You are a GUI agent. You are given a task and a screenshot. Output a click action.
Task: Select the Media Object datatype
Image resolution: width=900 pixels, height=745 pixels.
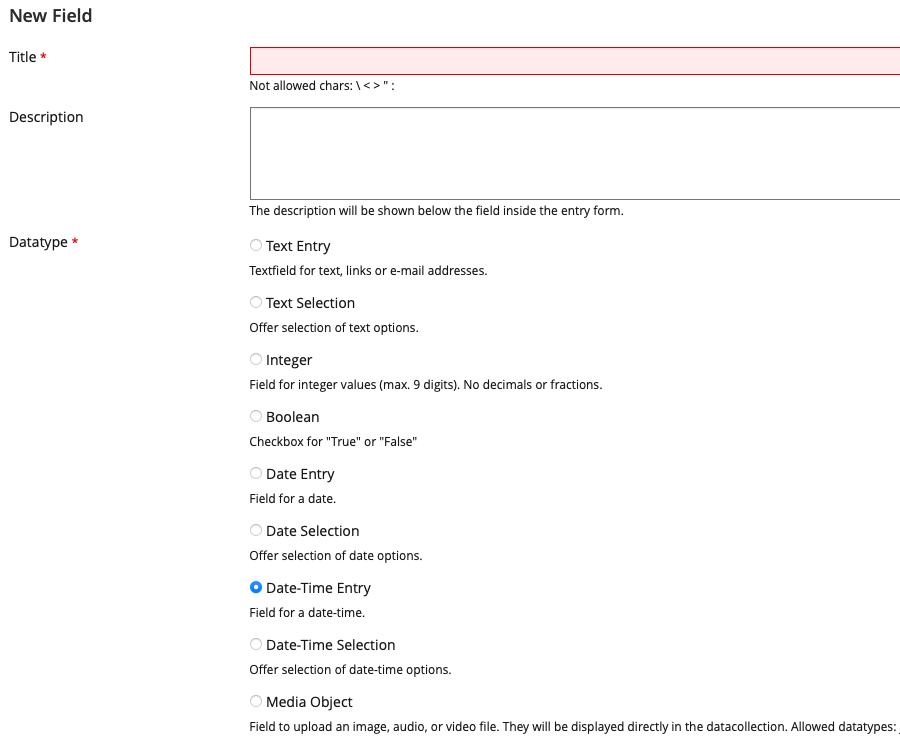(256, 701)
